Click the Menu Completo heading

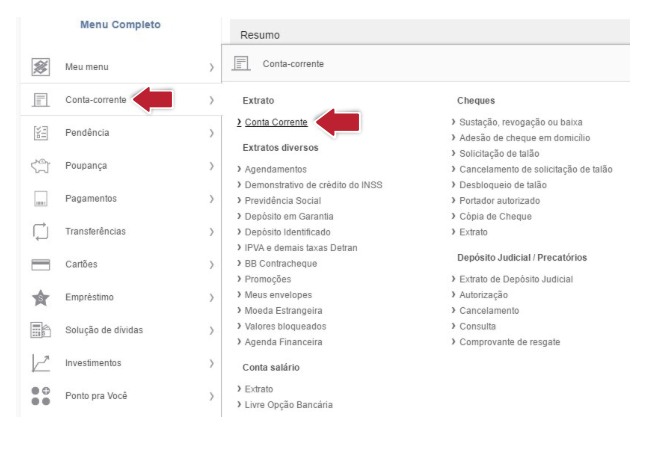click(x=121, y=25)
